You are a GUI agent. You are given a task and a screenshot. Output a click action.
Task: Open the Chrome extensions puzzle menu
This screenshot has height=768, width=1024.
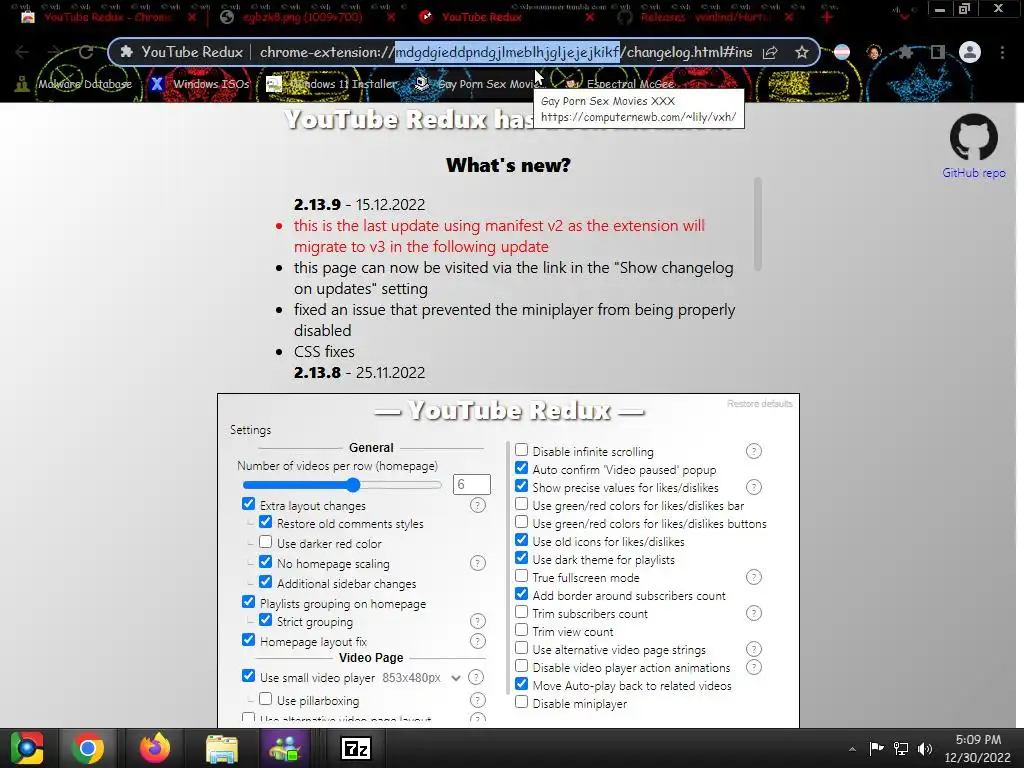[x=905, y=52]
